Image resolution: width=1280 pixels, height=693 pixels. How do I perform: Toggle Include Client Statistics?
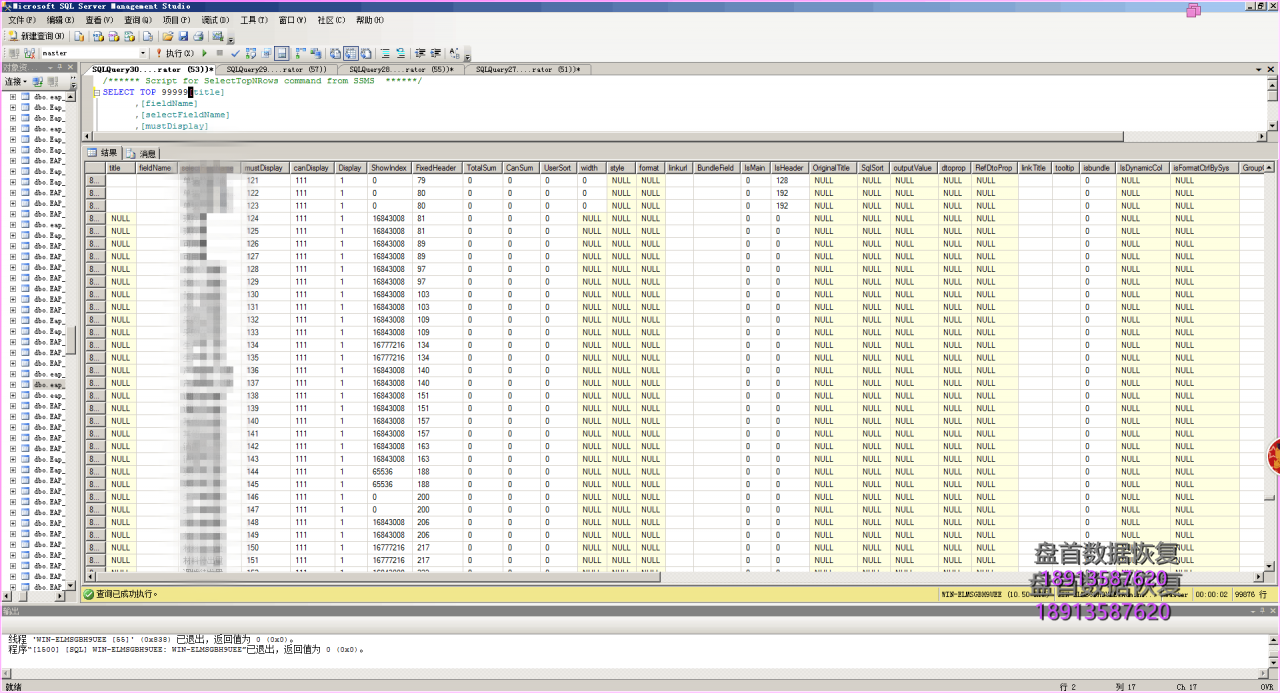click(x=316, y=53)
